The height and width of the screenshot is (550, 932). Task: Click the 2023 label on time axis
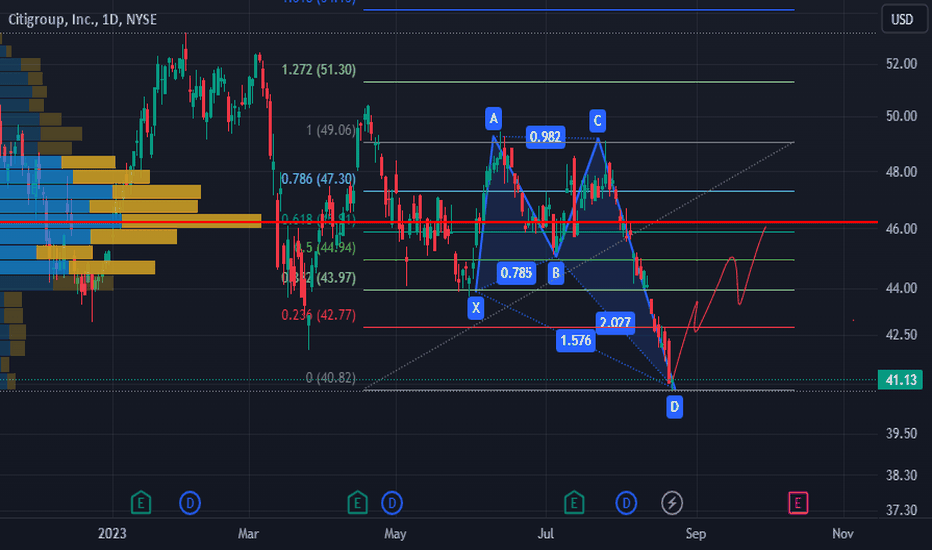[x=112, y=533]
